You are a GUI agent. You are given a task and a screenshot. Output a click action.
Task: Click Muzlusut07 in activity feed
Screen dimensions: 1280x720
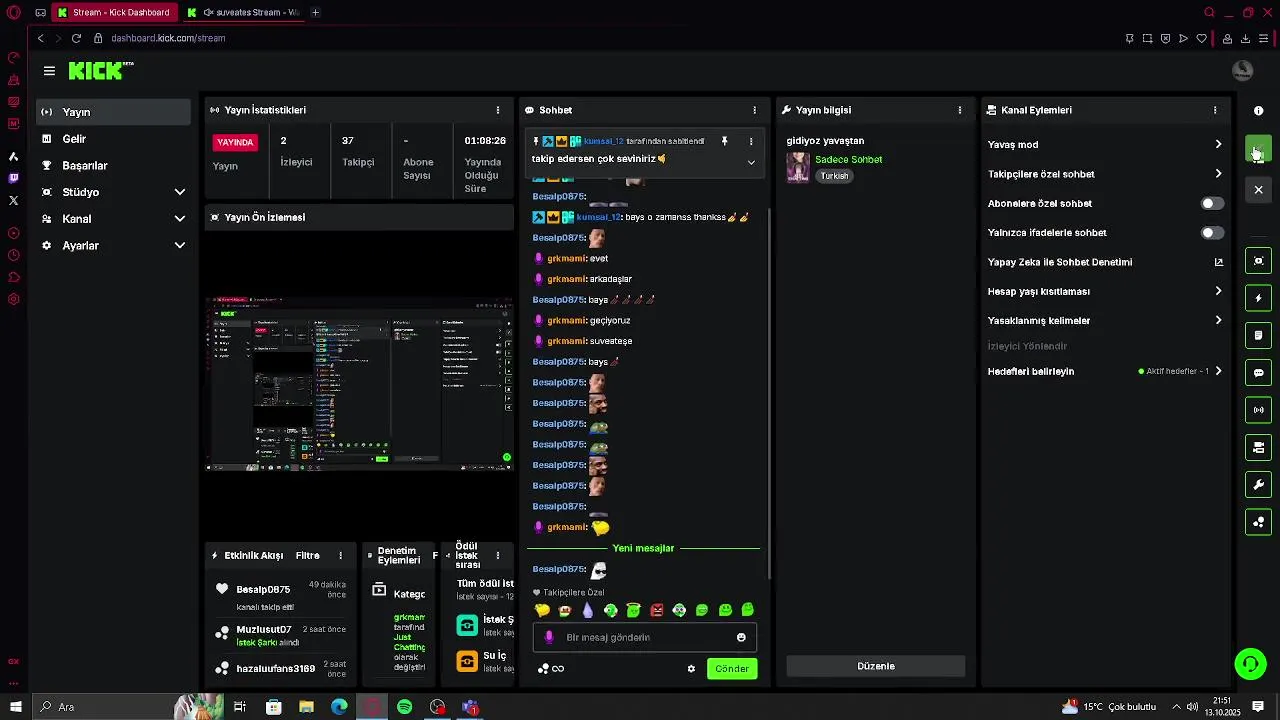pos(264,630)
